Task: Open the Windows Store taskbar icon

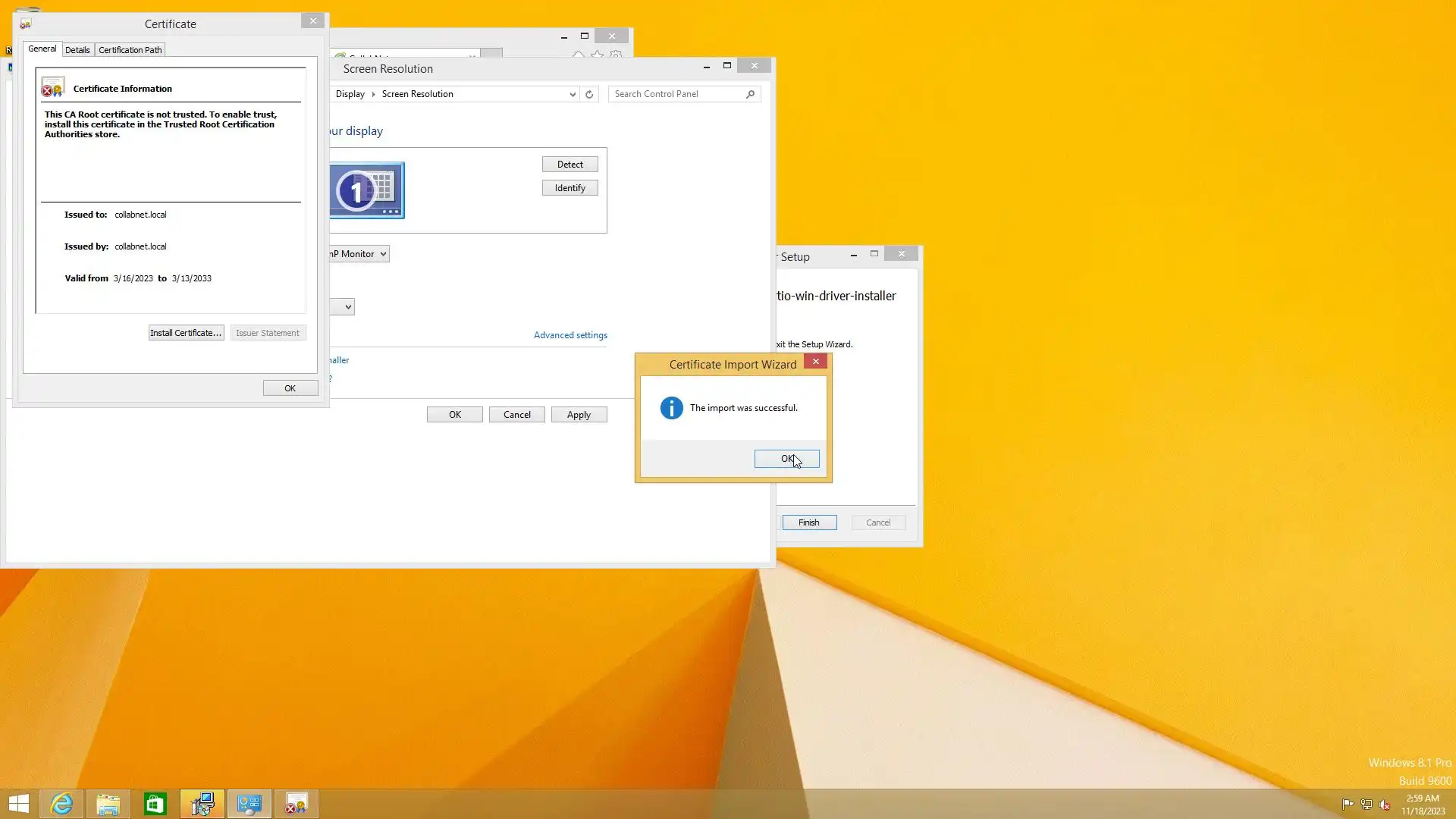Action: (155, 804)
